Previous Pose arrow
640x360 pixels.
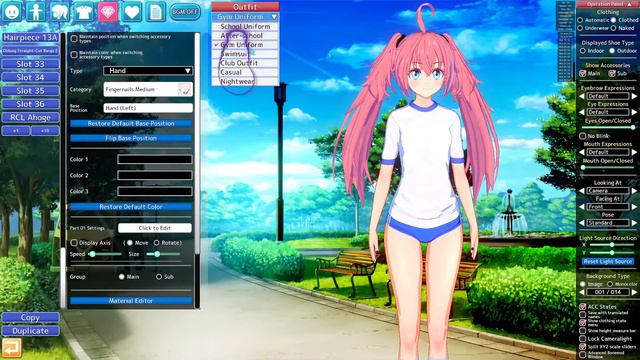[582, 223]
